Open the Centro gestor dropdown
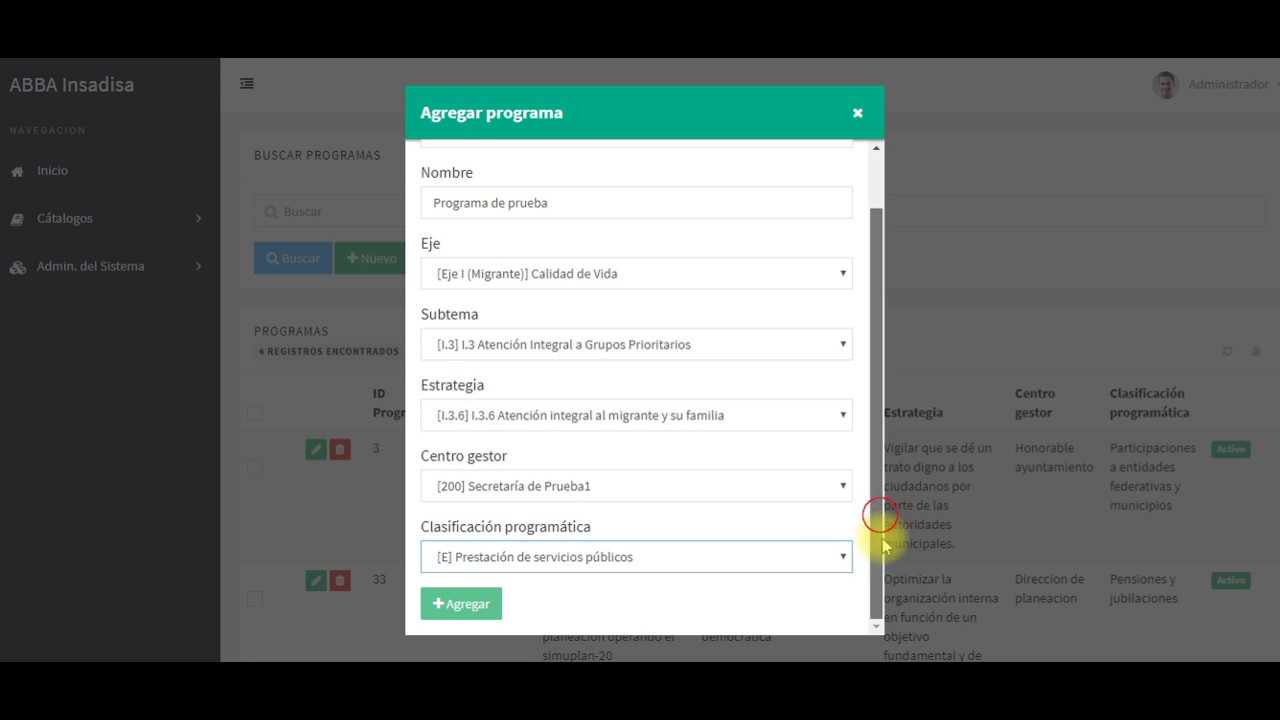The height and width of the screenshot is (720, 1280). [637, 486]
